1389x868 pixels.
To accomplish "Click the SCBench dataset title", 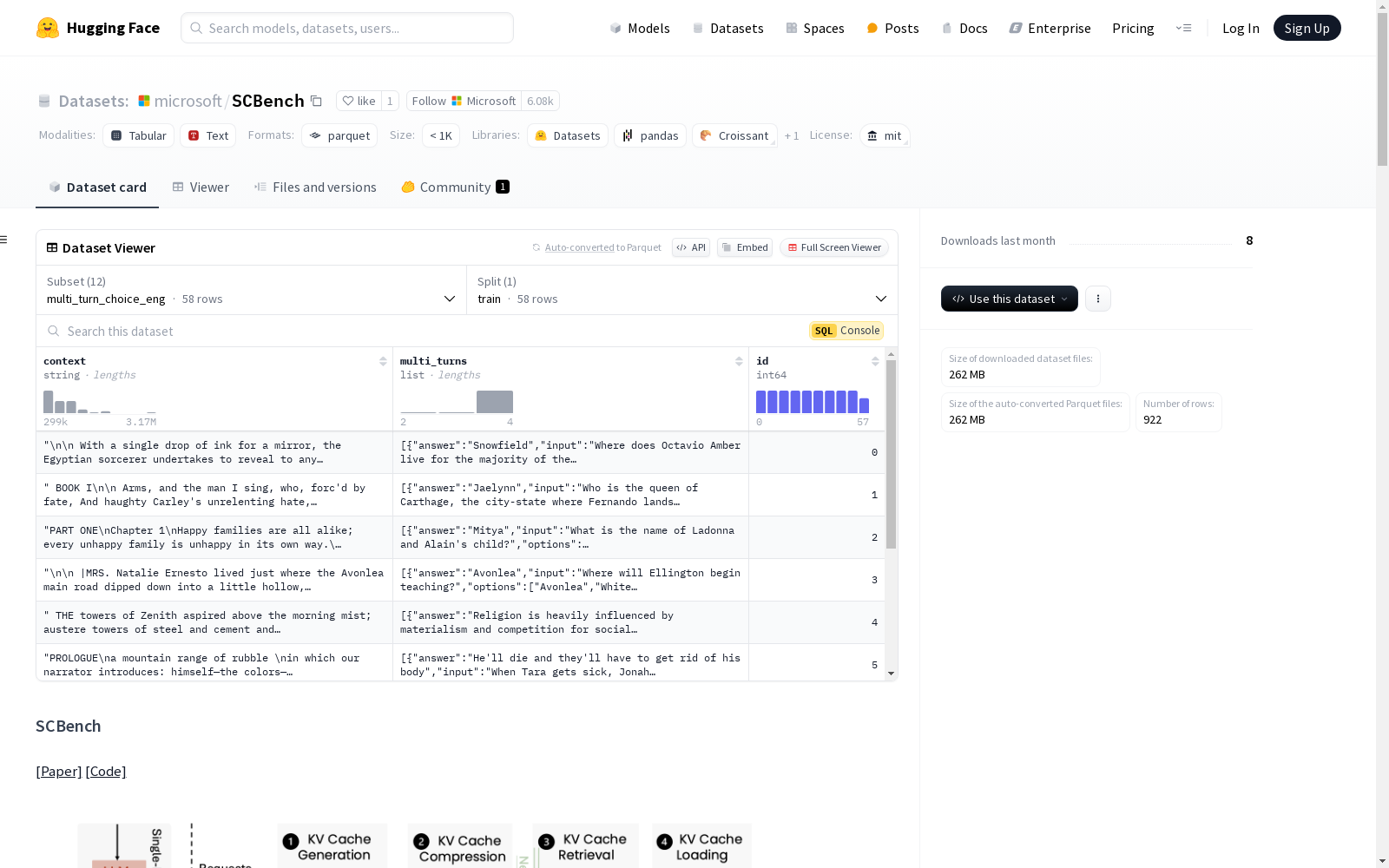I will click(267, 101).
